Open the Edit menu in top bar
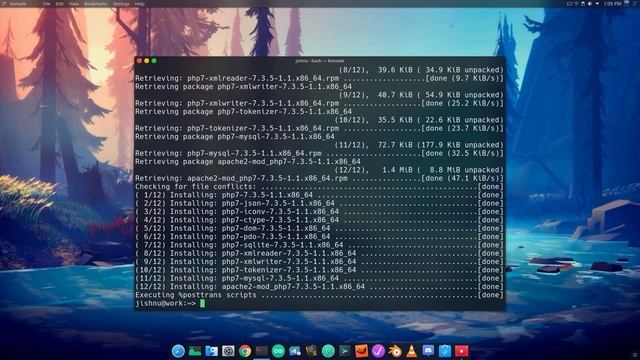Screen dimensions: 640x360 60,4
